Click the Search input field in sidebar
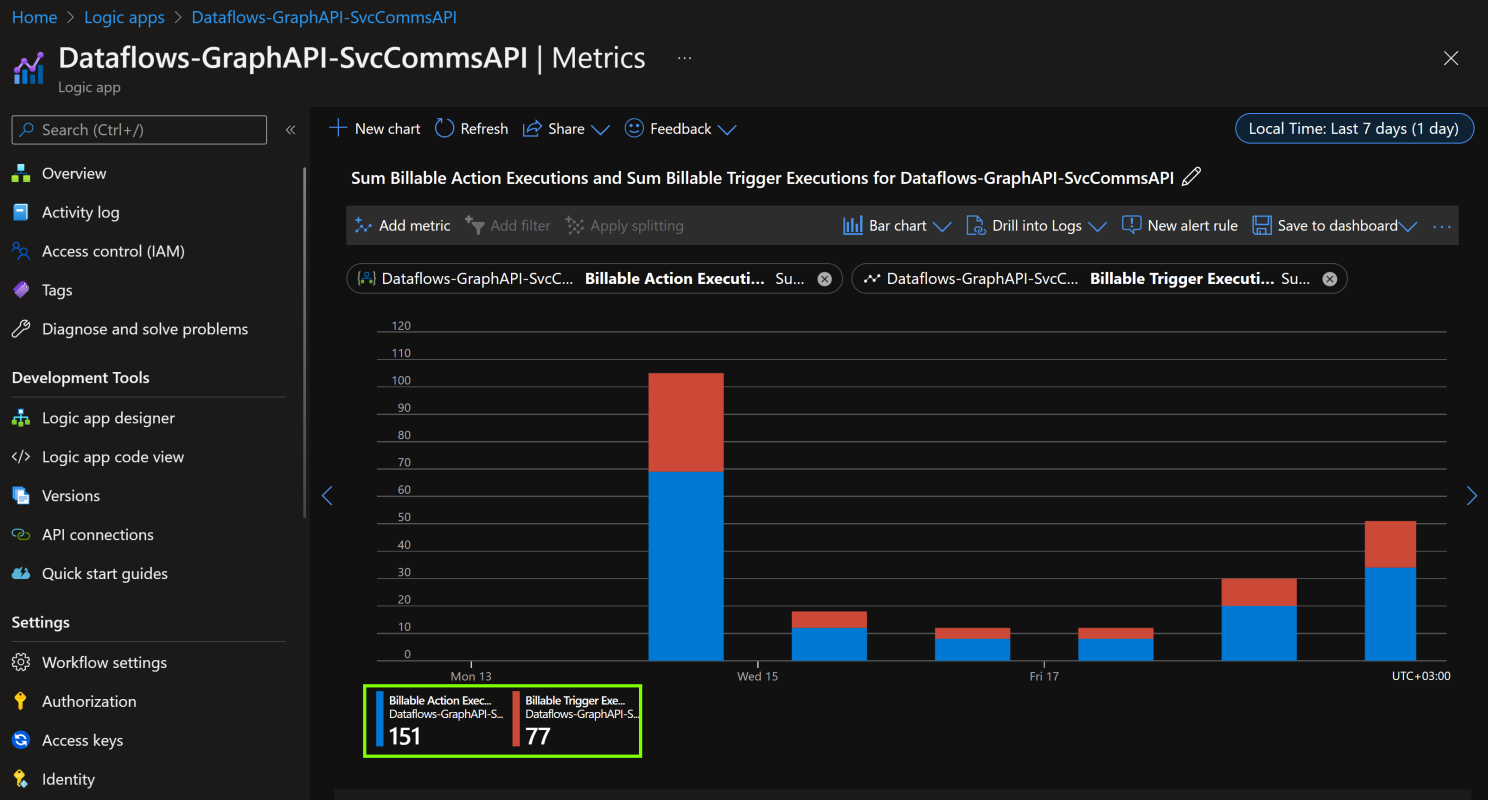1488x800 pixels. coord(140,130)
